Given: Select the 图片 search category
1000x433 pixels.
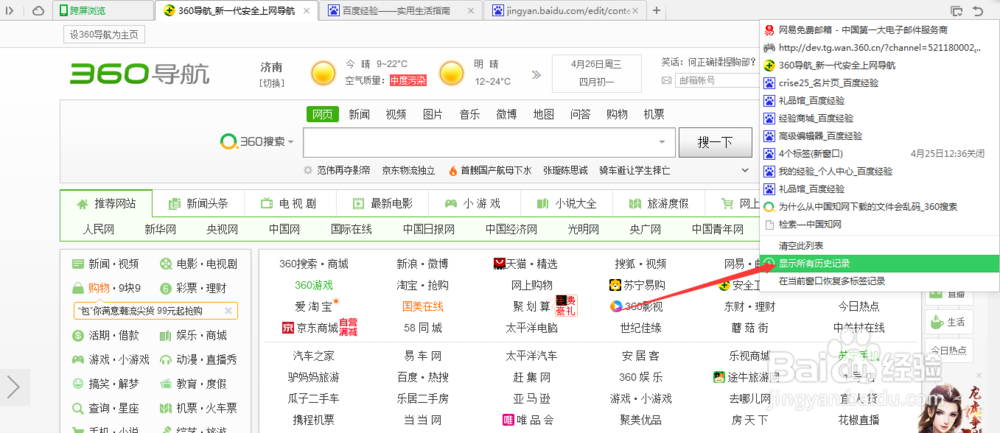Looking at the screenshot, I should pyautogui.click(x=433, y=114).
